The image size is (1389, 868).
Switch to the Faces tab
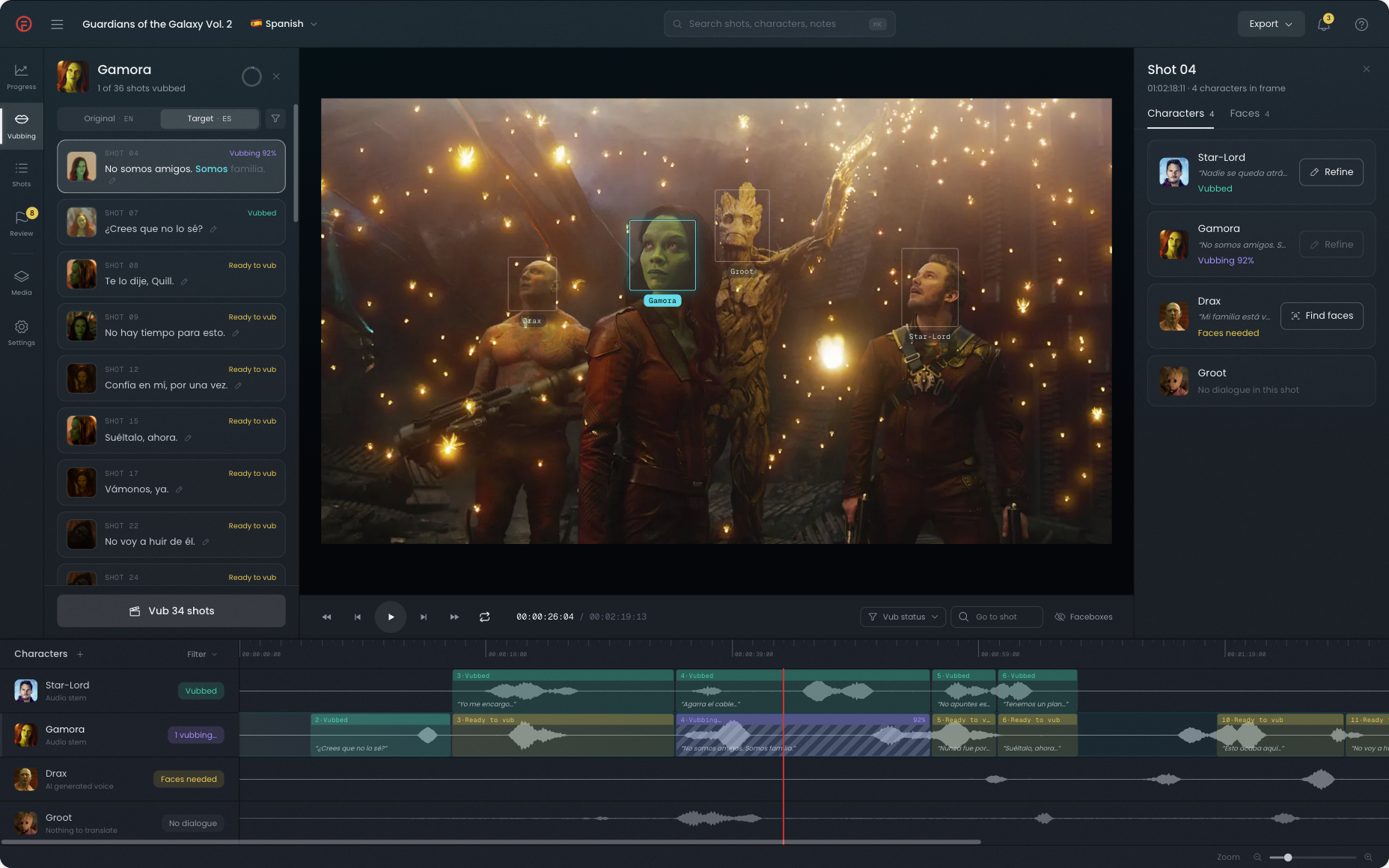pyautogui.click(x=1249, y=114)
